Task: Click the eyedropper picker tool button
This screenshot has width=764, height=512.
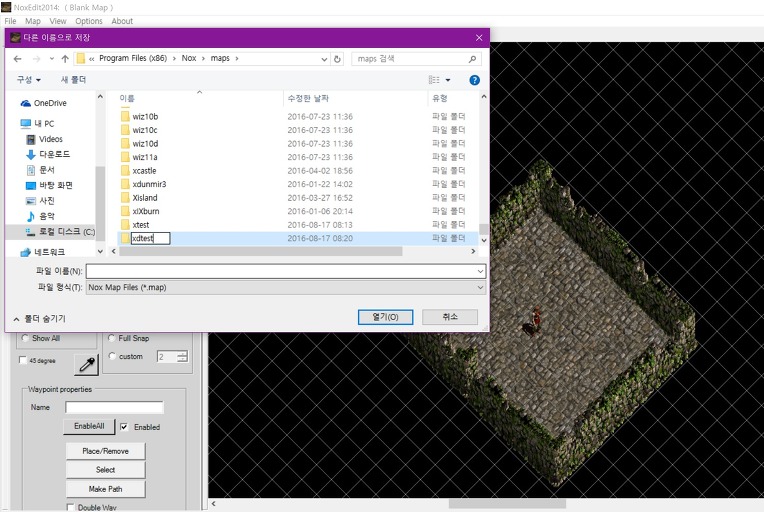Action: point(86,364)
